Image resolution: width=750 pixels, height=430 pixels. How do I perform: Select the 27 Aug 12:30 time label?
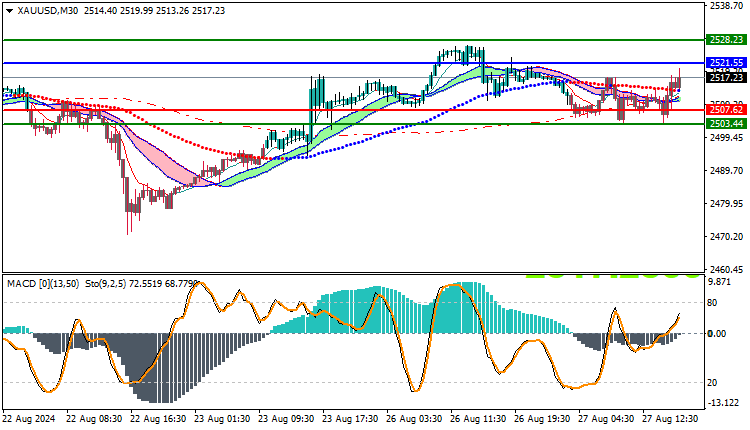[x=670, y=419]
